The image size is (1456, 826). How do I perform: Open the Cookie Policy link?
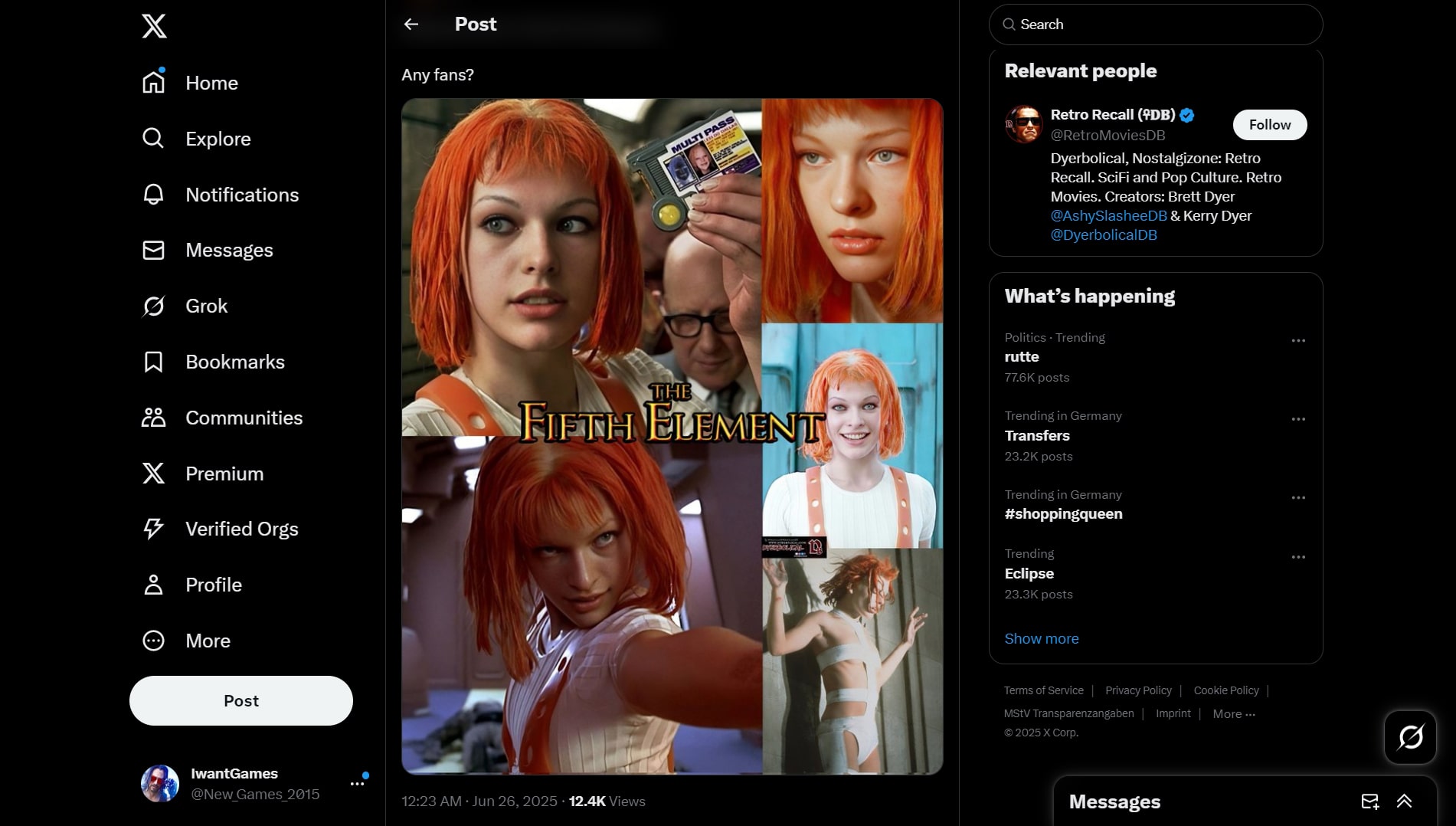coord(1226,690)
